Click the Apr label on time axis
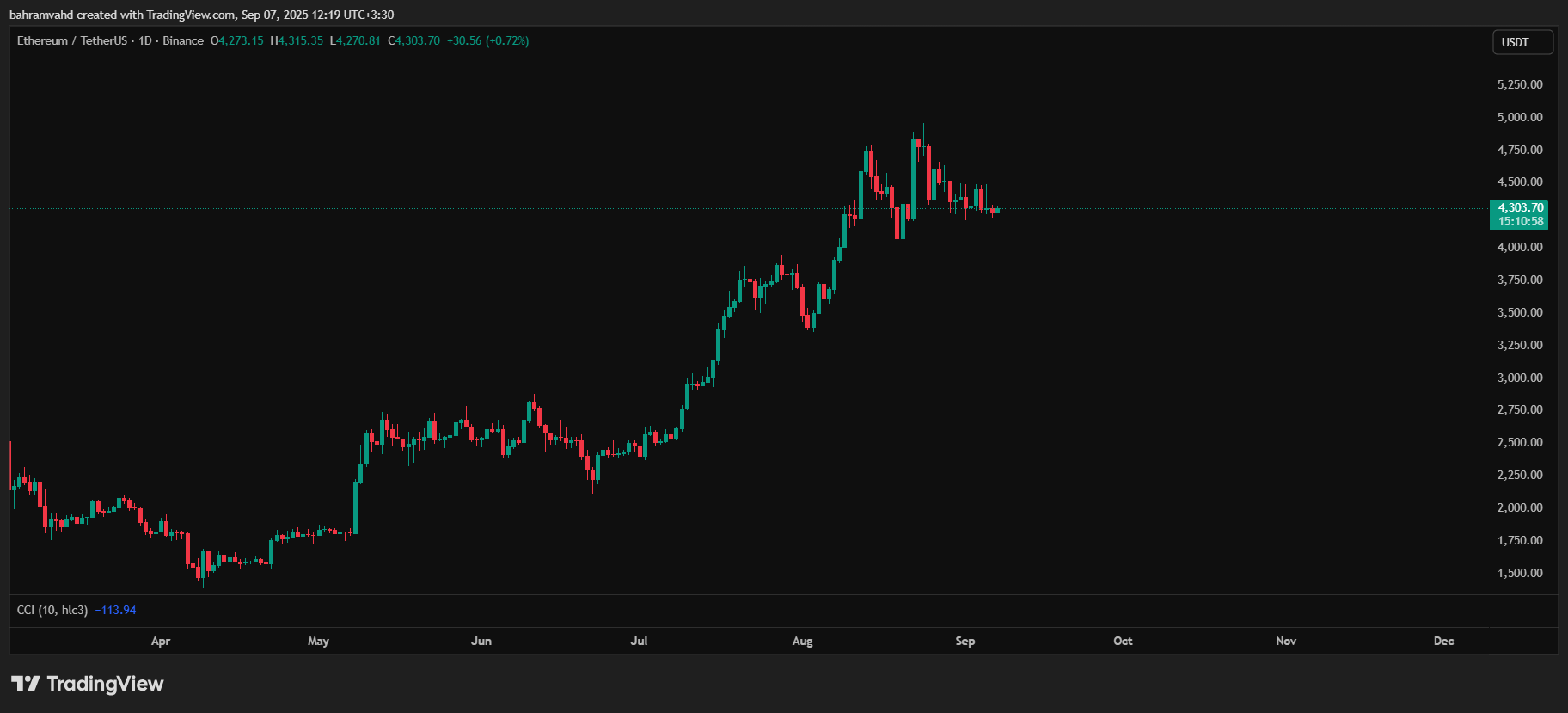The image size is (1568, 713). pyautogui.click(x=160, y=641)
